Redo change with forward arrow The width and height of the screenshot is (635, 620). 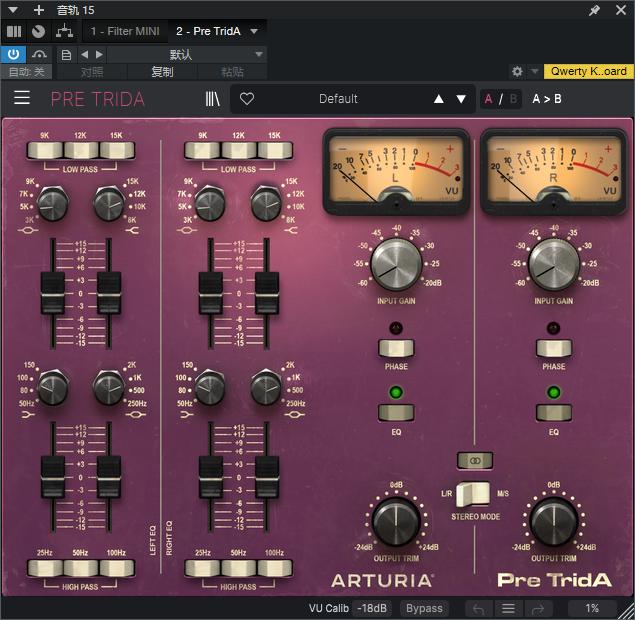[537, 609]
